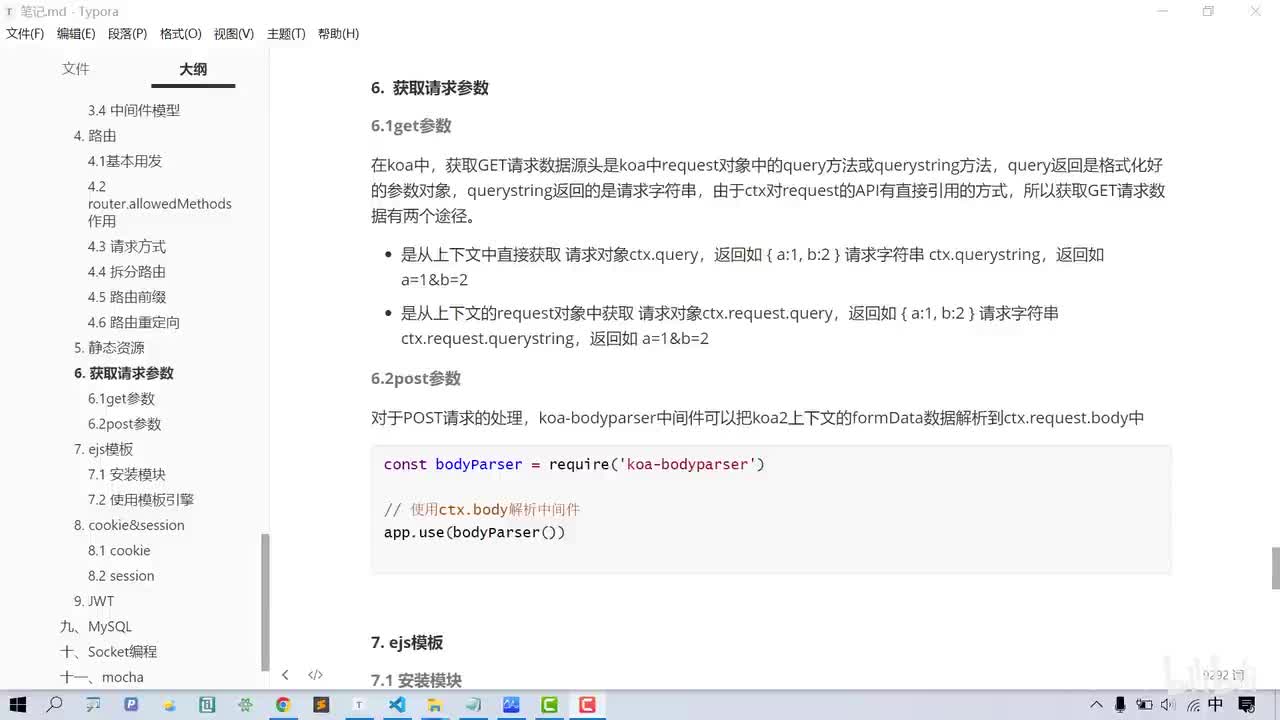Open outline entry 6.1get参数
The height and width of the screenshot is (720, 1280).
(x=122, y=399)
